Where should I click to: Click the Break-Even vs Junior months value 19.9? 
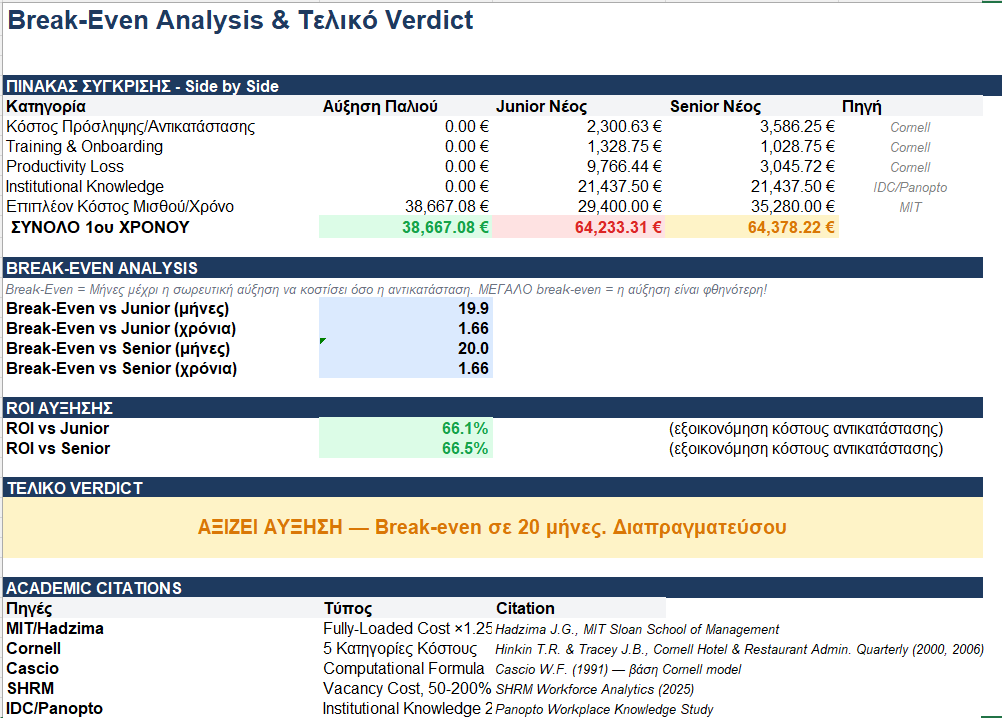click(405, 308)
